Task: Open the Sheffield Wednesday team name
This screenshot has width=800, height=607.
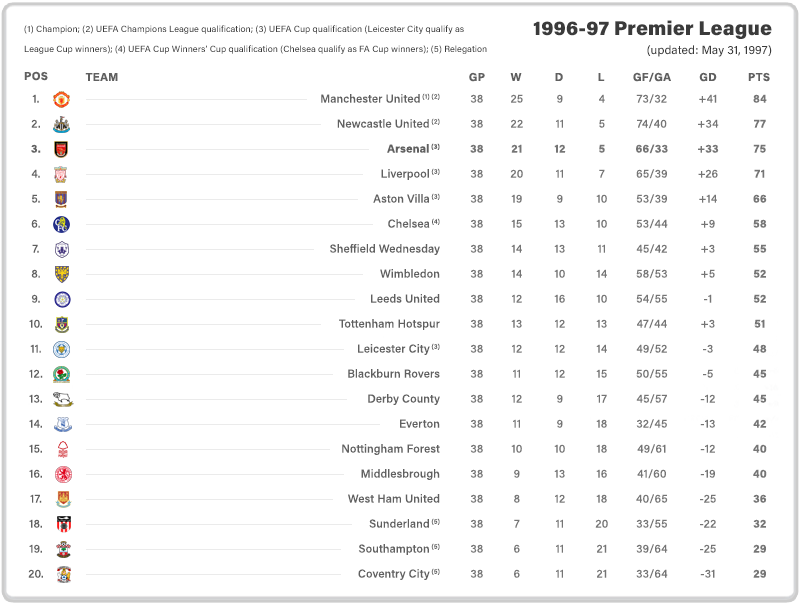Action: point(384,249)
